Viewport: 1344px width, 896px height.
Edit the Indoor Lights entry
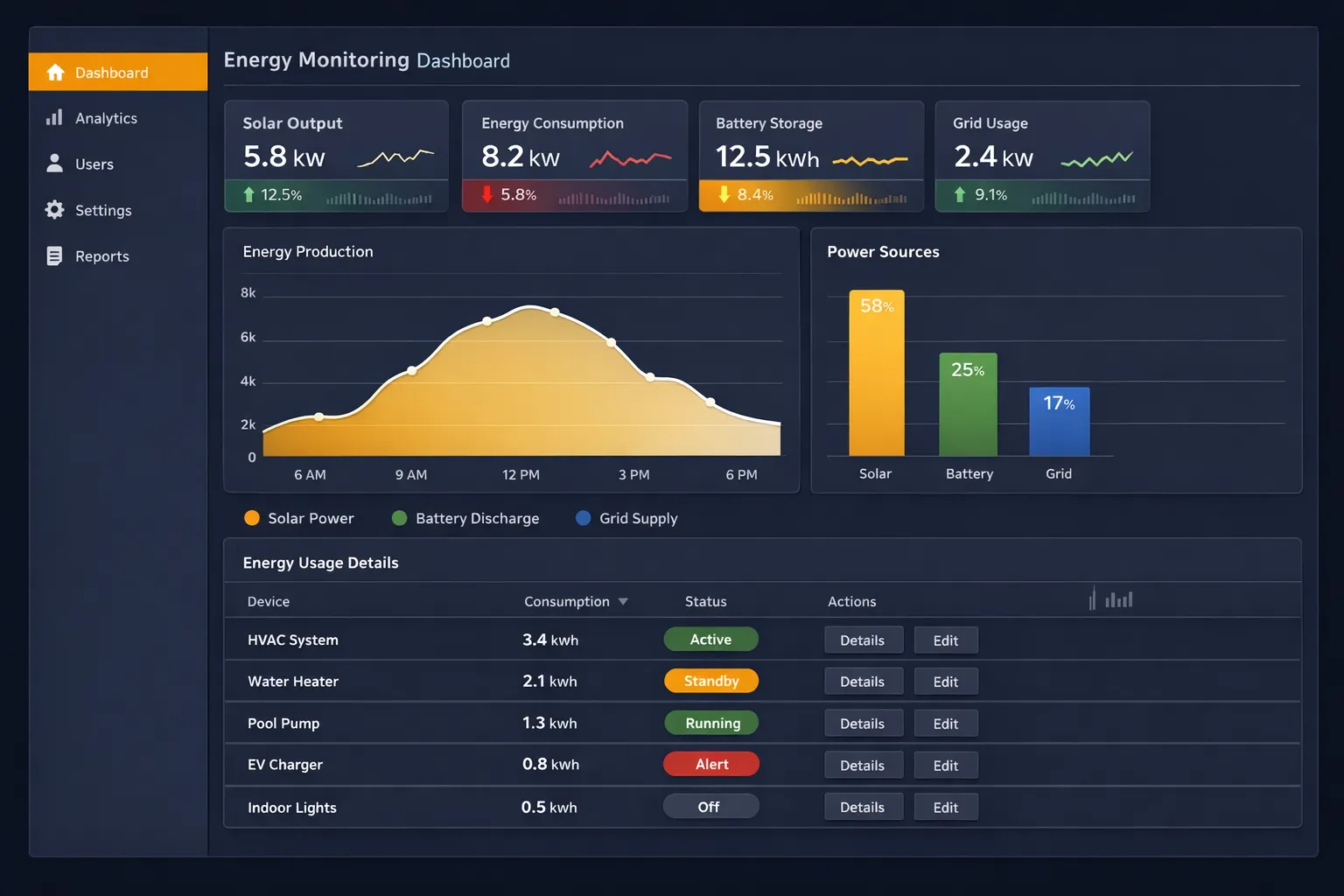[946, 808]
